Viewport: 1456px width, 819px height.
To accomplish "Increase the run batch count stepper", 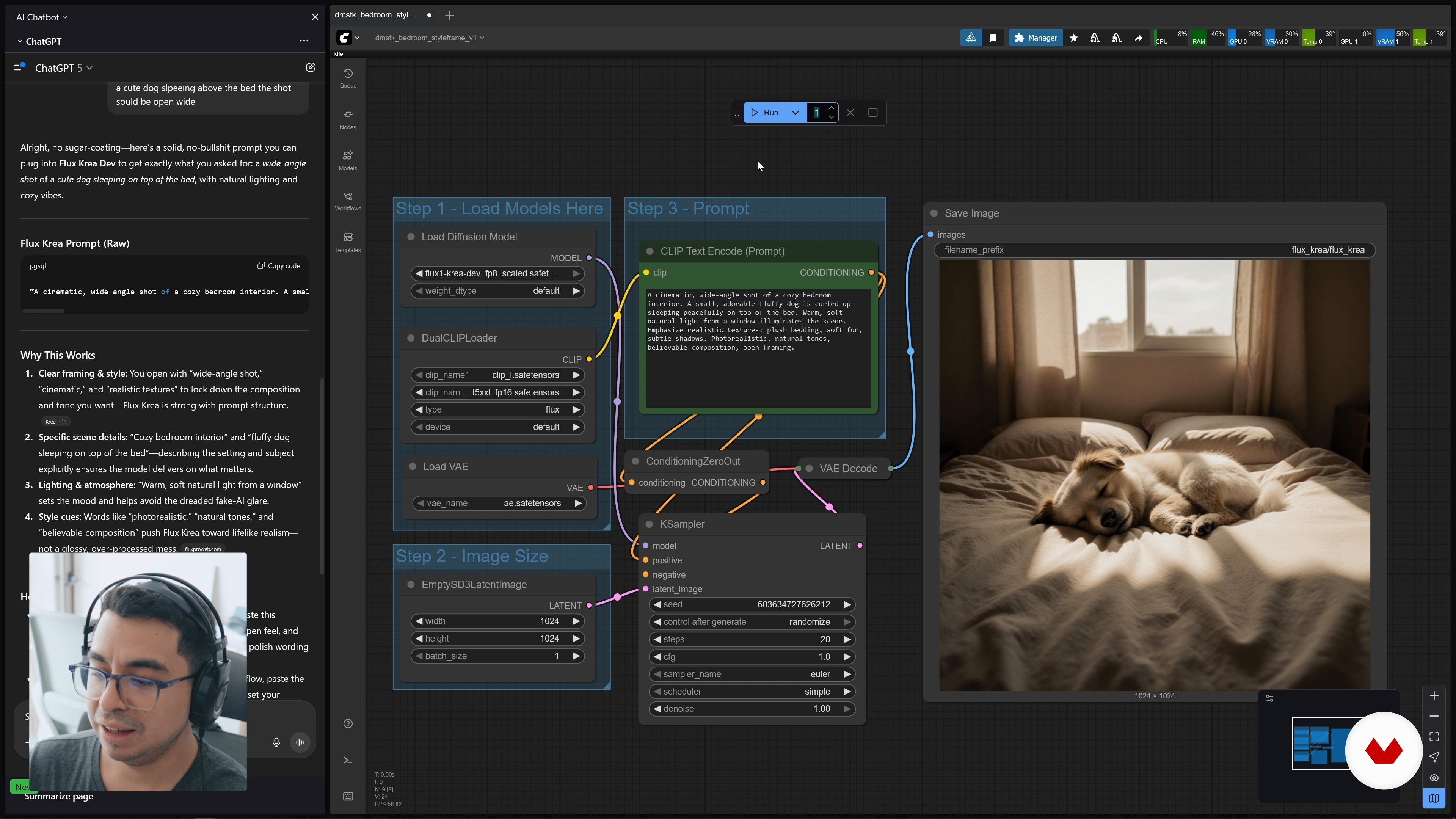I will pyautogui.click(x=831, y=108).
